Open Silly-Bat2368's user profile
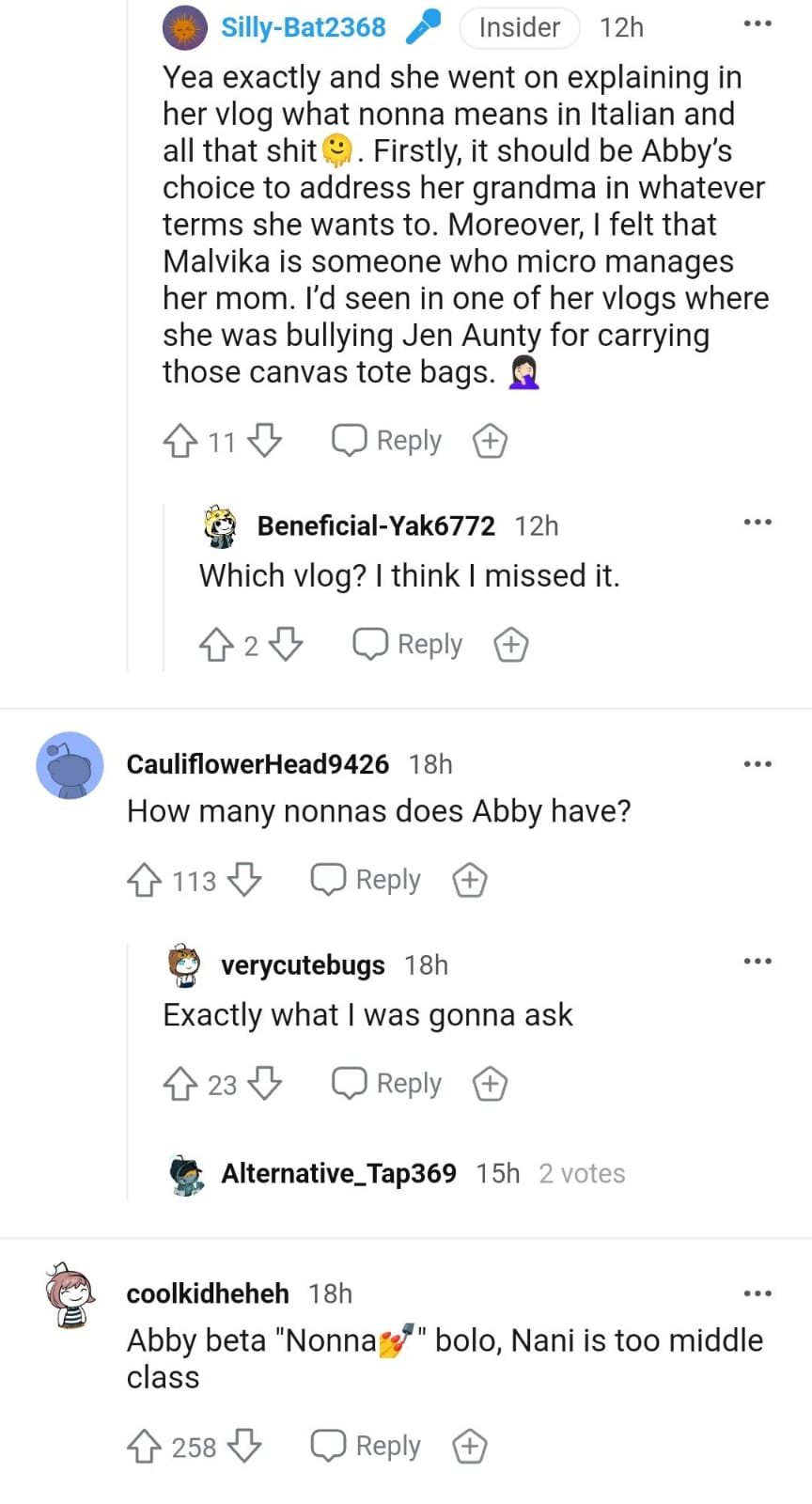Screen dimensions: 812x1504 coord(303,27)
